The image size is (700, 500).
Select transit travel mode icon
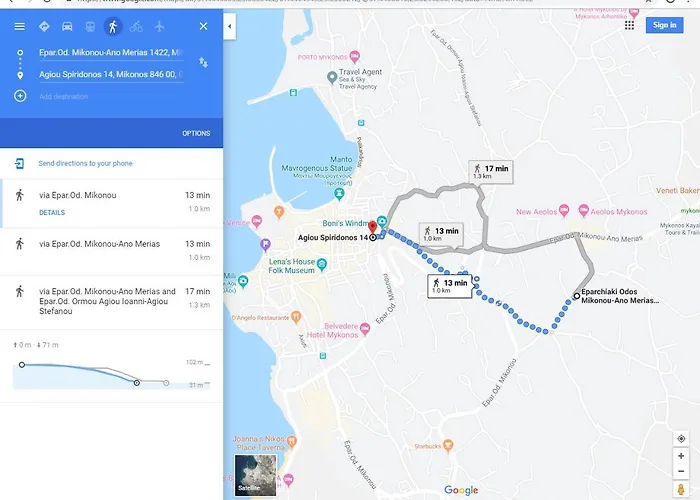pyautogui.click(x=90, y=26)
